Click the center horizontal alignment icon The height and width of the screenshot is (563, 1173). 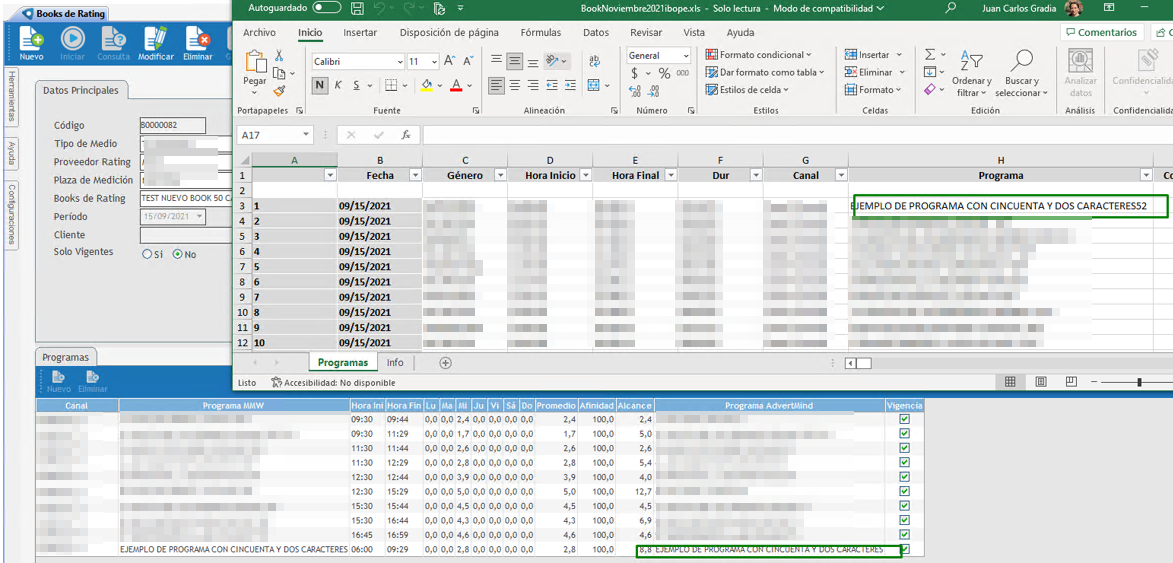pyautogui.click(x=514, y=85)
